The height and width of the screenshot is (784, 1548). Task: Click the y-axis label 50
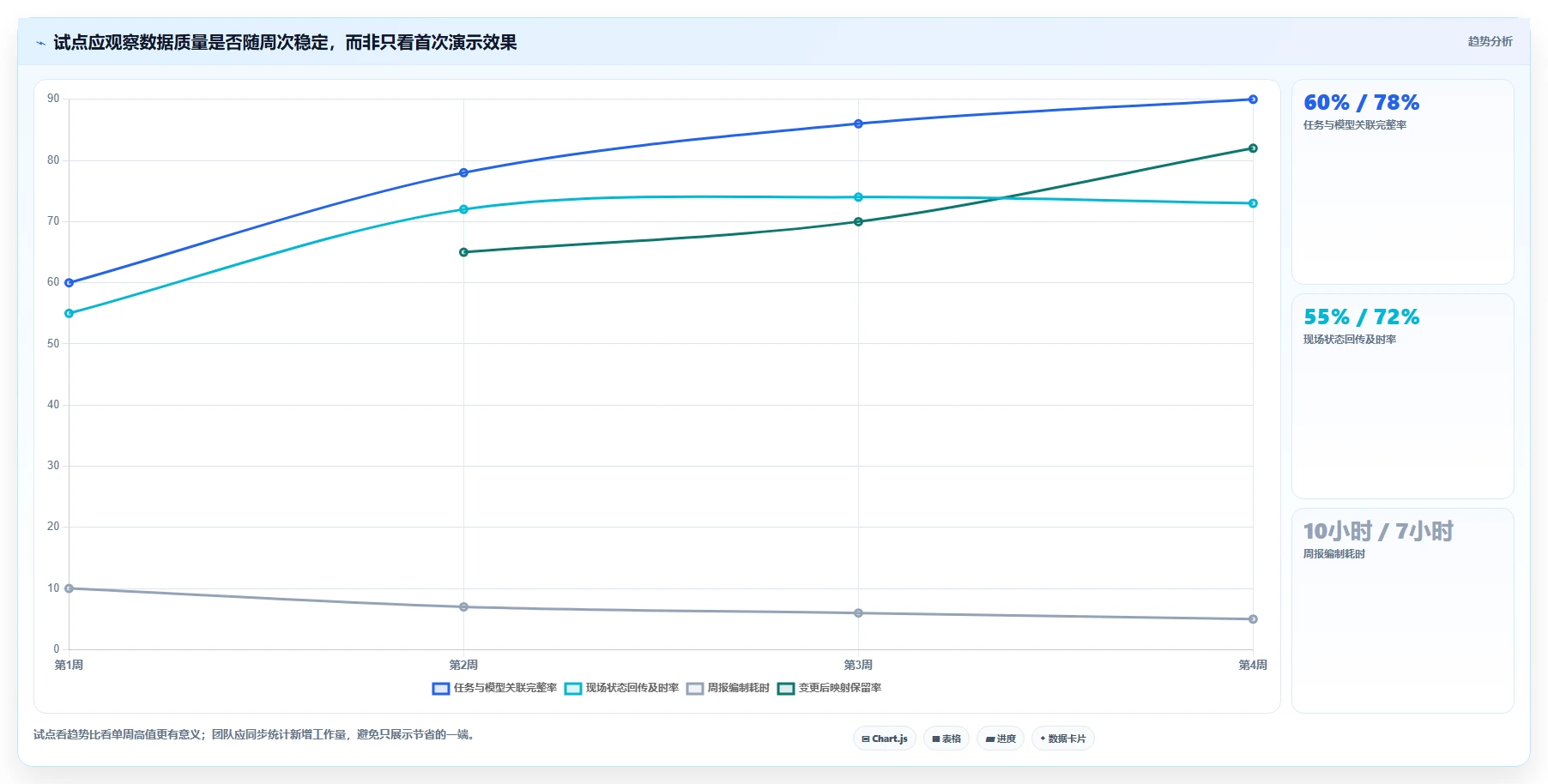(53, 344)
